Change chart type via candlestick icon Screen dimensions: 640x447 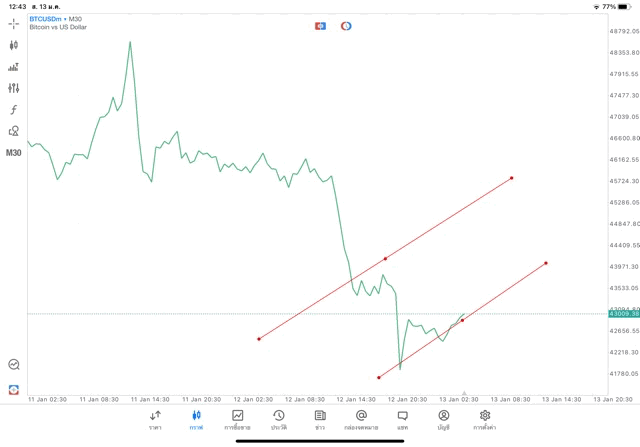(x=14, y=45)
